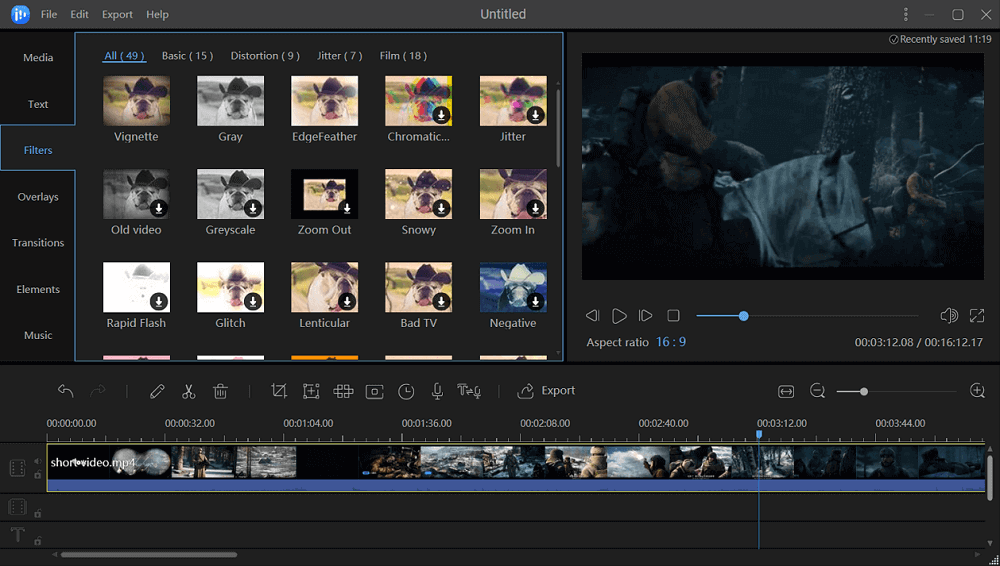Switch to the Transitions tab
This screenshot has width=1000, height=566.
click(38, 243)
